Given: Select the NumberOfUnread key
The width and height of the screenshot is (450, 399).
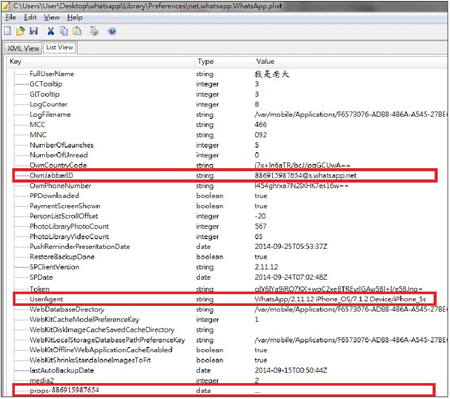Looking at the screenshot, I should click(x=59, y=155).
